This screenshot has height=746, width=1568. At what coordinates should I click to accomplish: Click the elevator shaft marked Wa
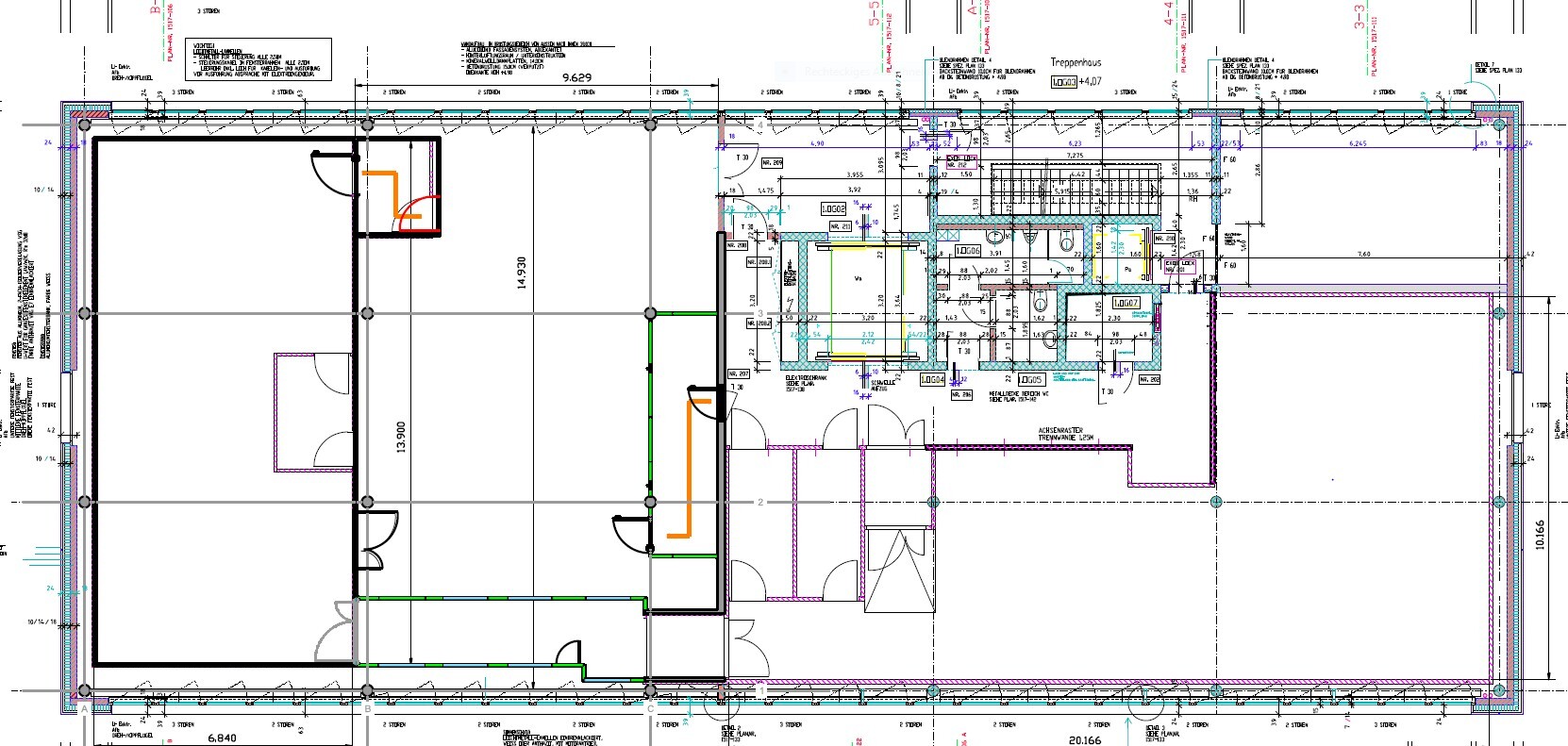click(x=858, y=302)
